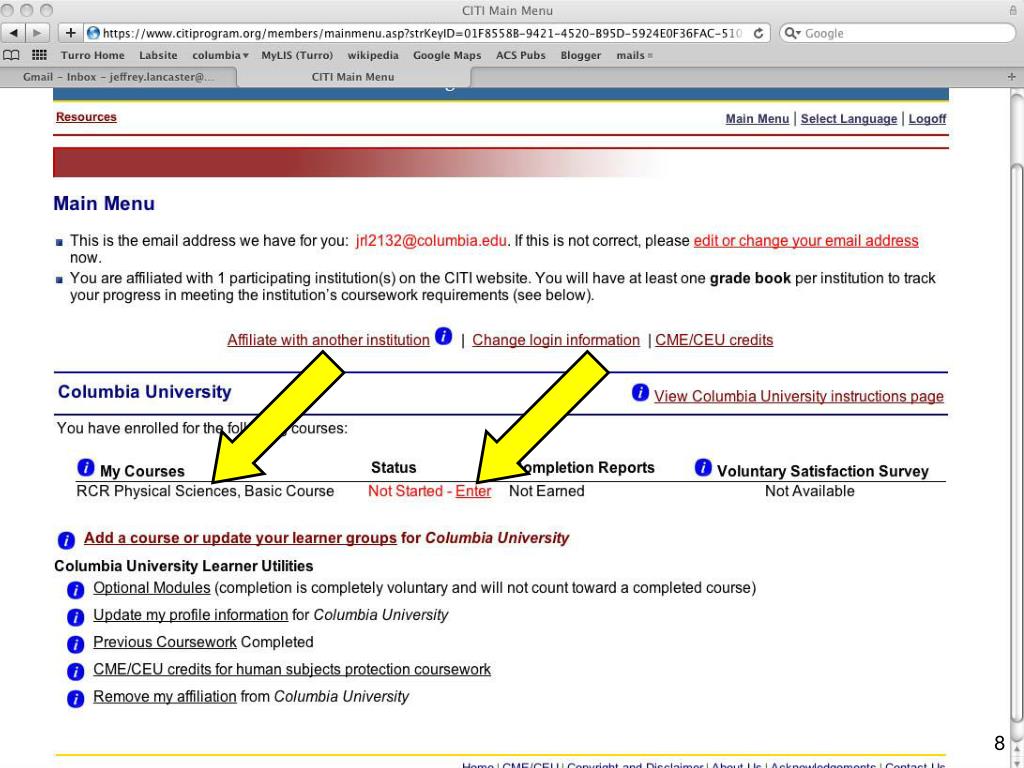
Task: Click RCR Physical Sciences, Basic Course text
Action: tap(205, 491)
